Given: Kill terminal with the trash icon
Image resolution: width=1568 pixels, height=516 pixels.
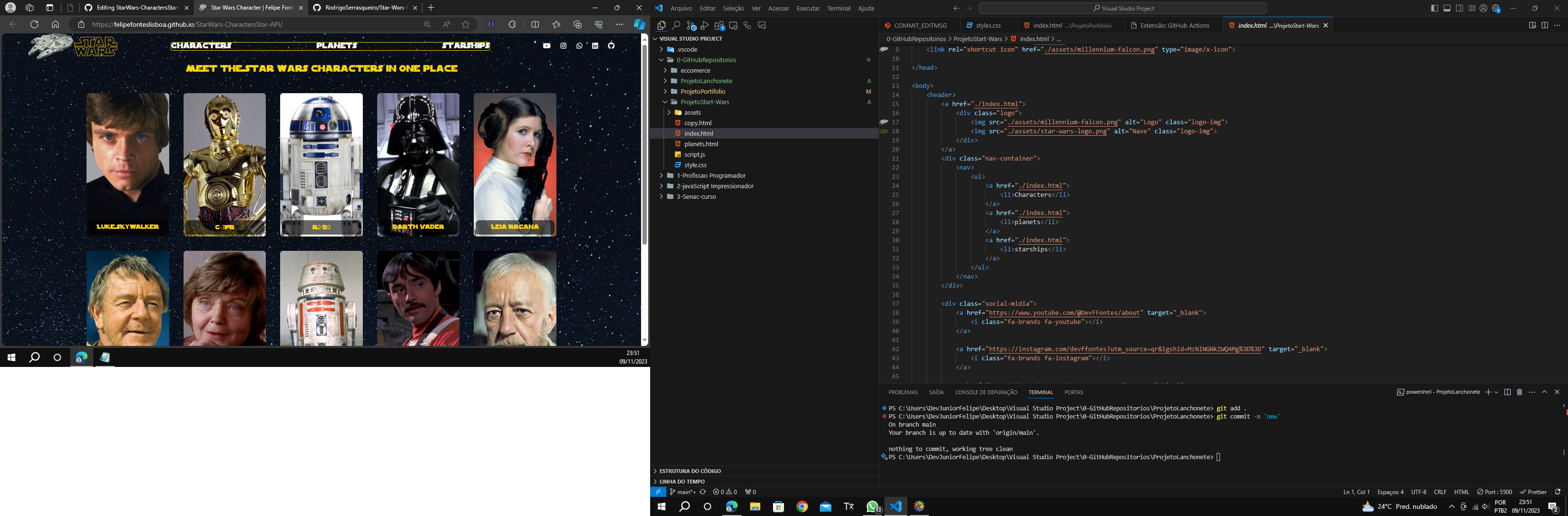Looking at the screenshot, I should (x=1519, y=392).
